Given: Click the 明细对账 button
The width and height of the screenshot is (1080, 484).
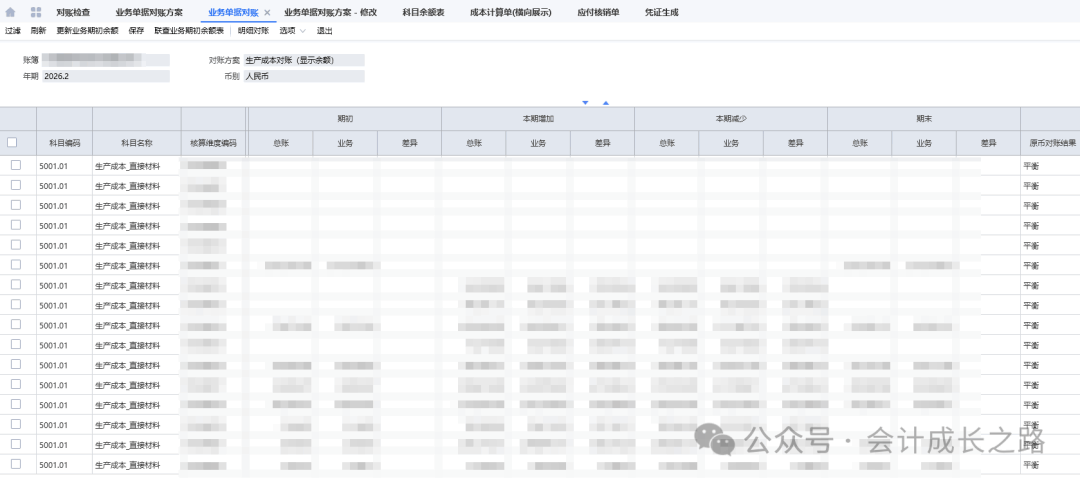Looking at the screenshot, I should [253, 31].
